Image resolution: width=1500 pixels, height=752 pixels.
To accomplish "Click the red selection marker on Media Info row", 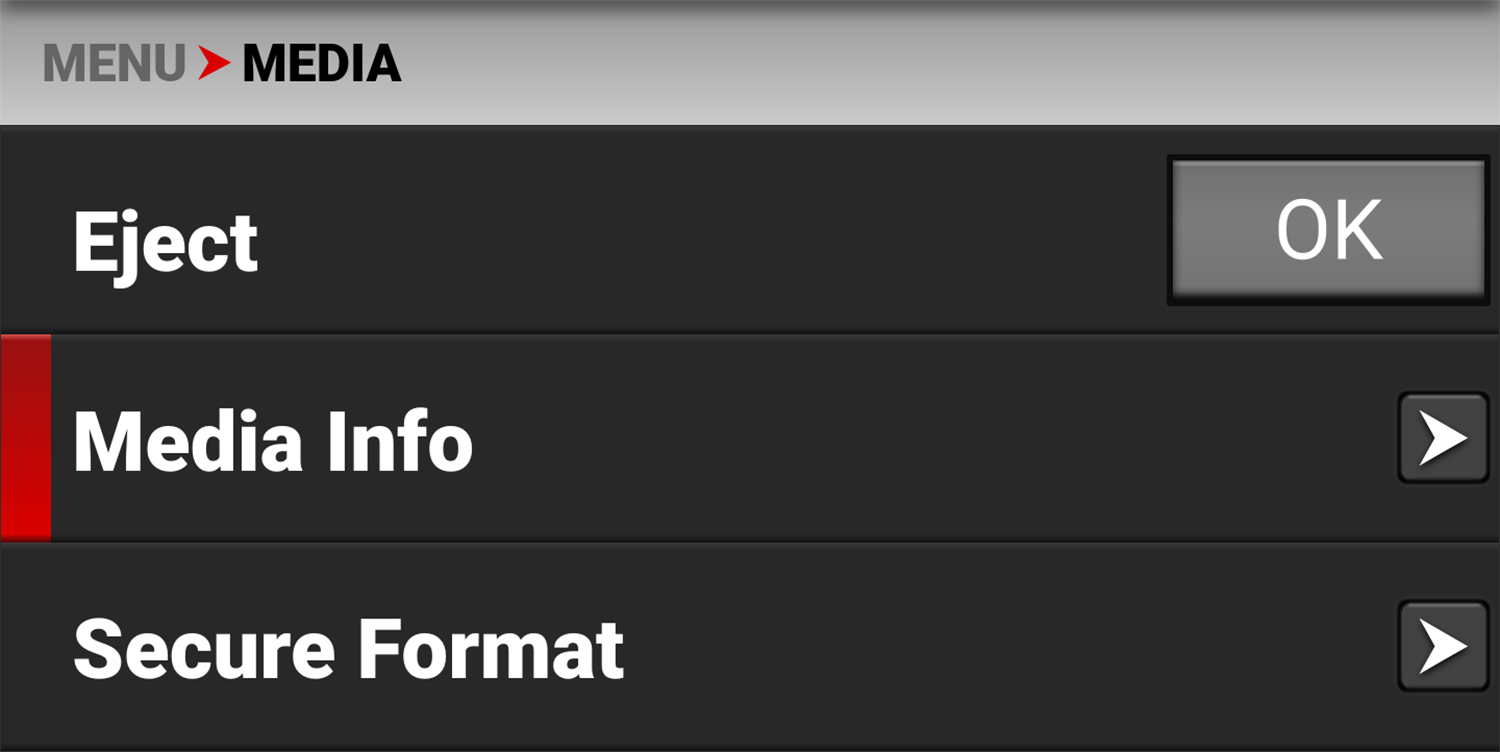I will pos(26,438).
